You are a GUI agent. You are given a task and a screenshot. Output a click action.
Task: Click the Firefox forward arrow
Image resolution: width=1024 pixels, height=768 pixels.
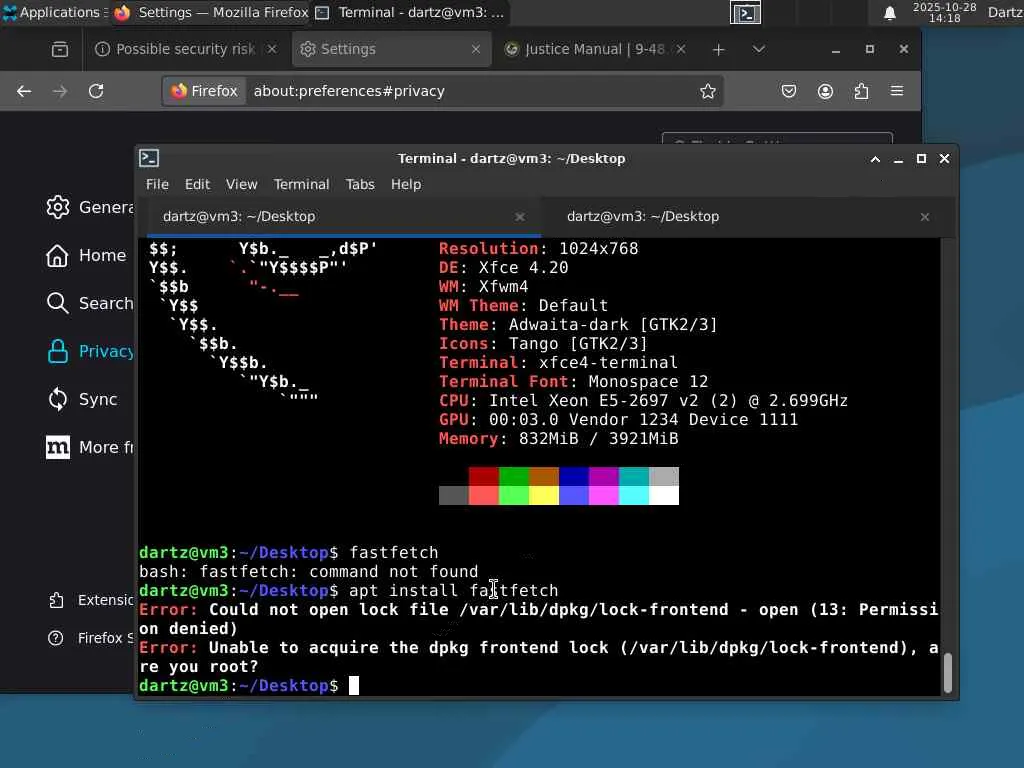pos(60,91)
